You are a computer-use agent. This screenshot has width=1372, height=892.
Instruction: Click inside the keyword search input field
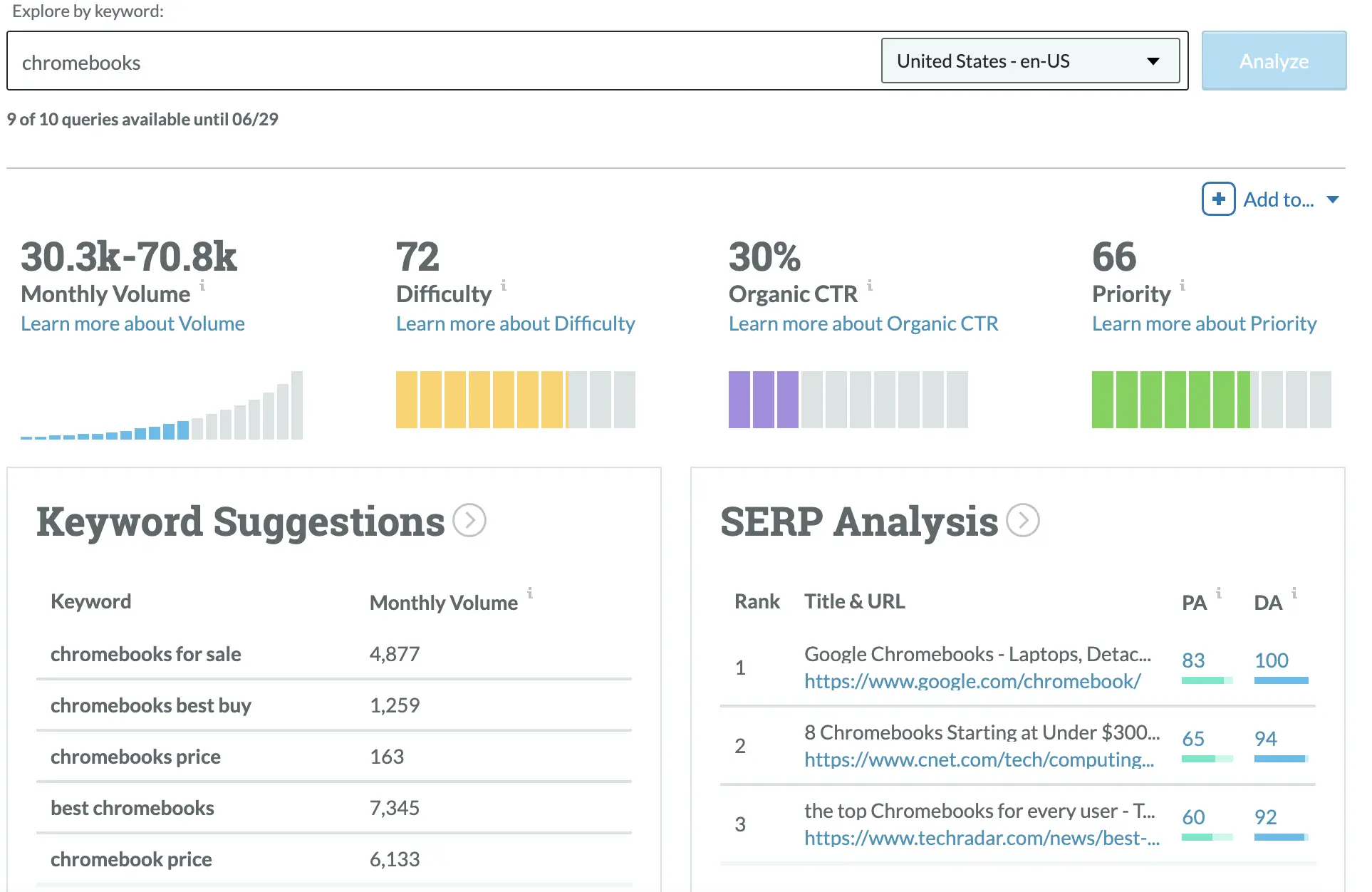427,61
